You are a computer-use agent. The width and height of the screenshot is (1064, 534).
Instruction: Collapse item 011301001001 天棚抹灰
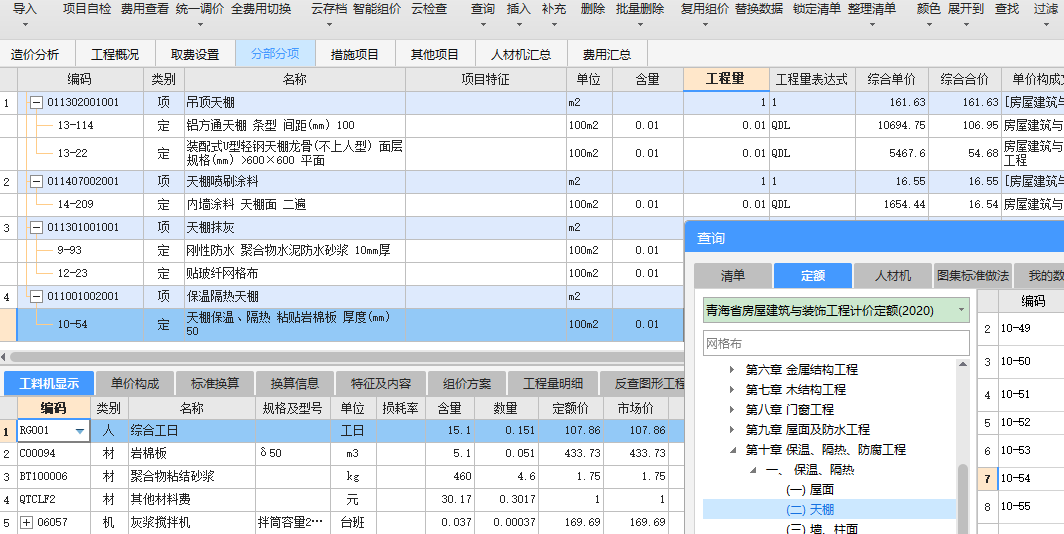[x=37, y=227]
